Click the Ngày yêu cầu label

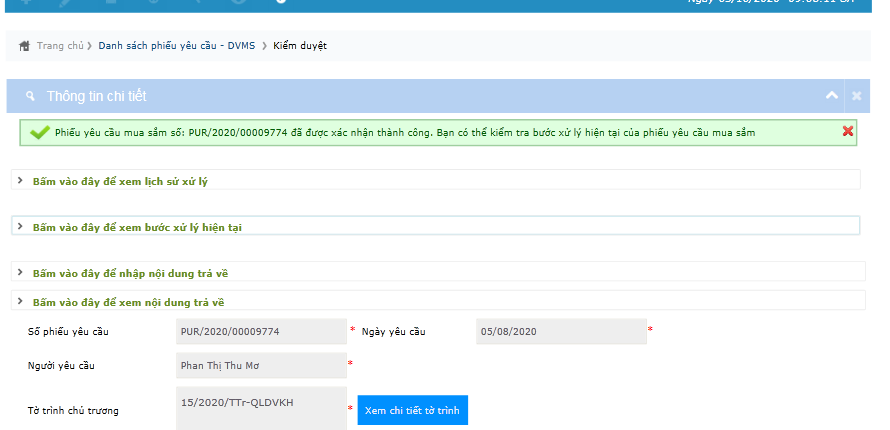click(x=393, y=331)
